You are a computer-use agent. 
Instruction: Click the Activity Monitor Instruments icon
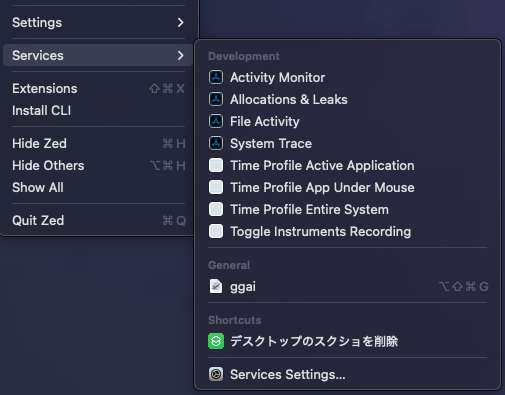point(216,77)
